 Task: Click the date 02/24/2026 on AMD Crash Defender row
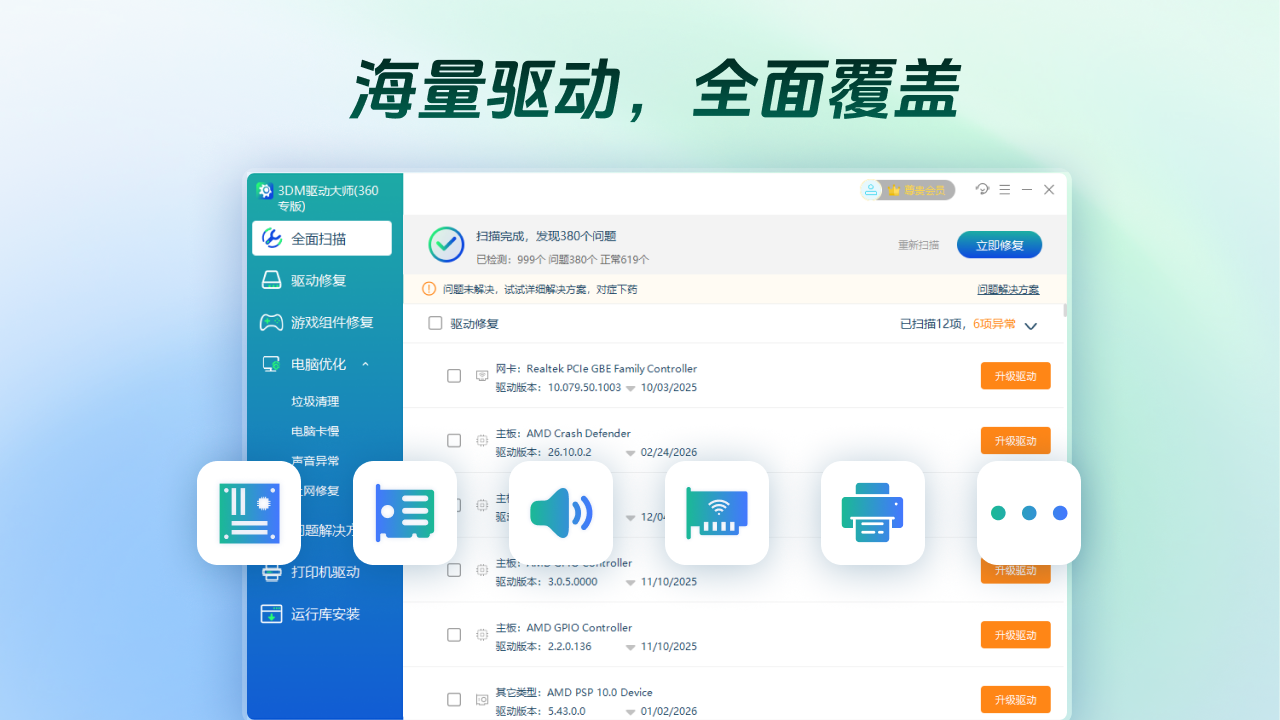click(x=669, y=452)
